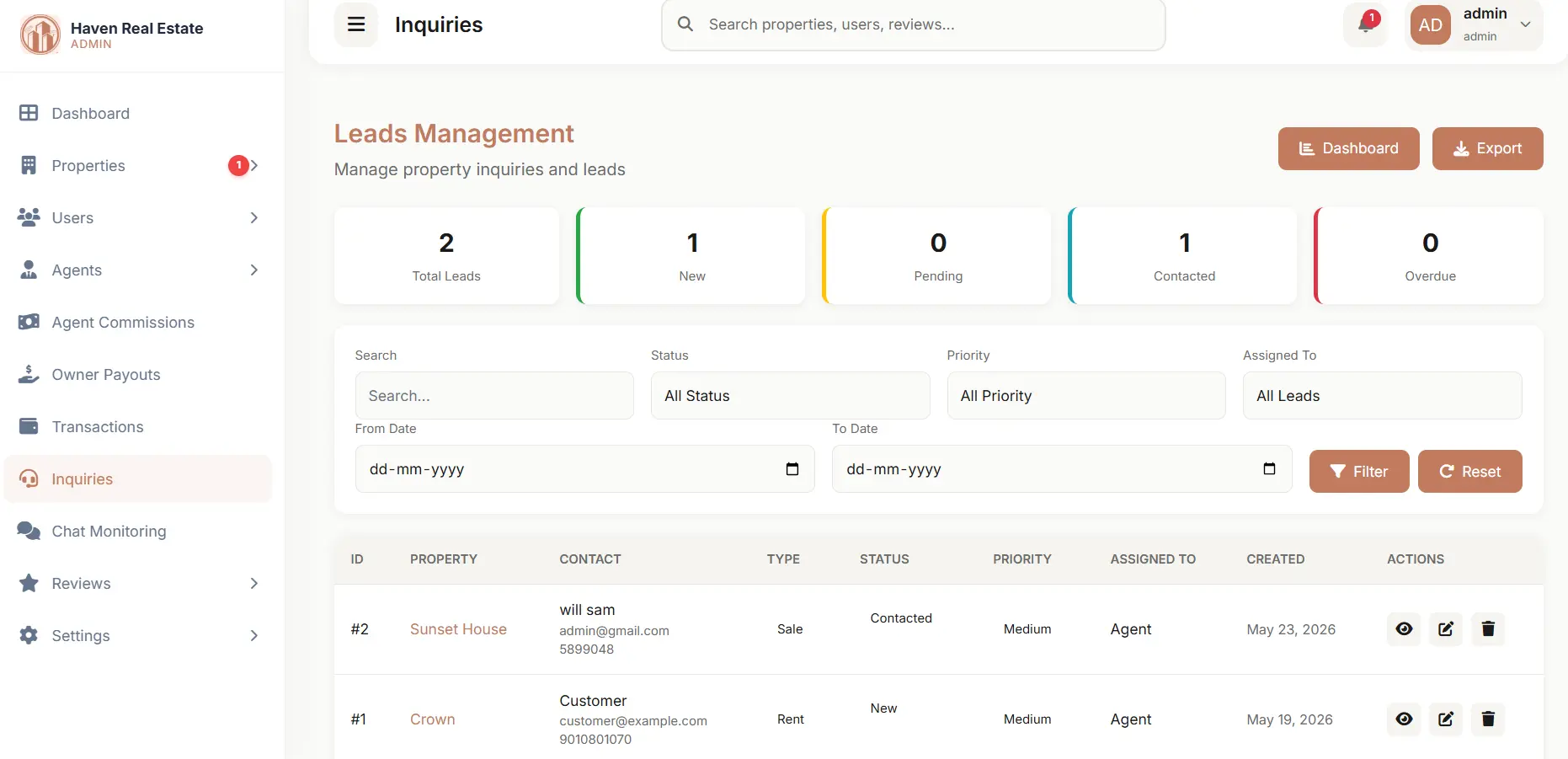1568x759 pixels.
Task: Click the Transactions wallet icon
Action: click(29, 426)
